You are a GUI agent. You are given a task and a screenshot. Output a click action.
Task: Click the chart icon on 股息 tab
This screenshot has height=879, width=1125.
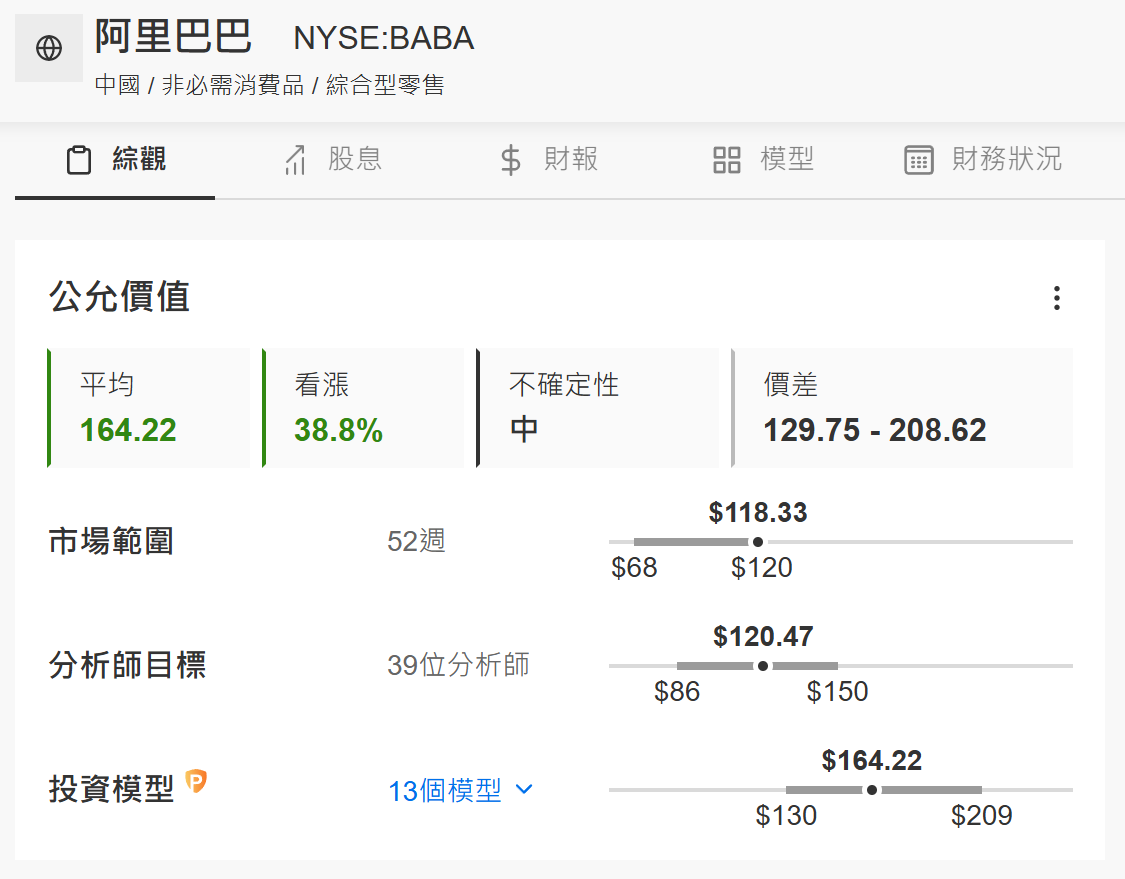[295, 159]
